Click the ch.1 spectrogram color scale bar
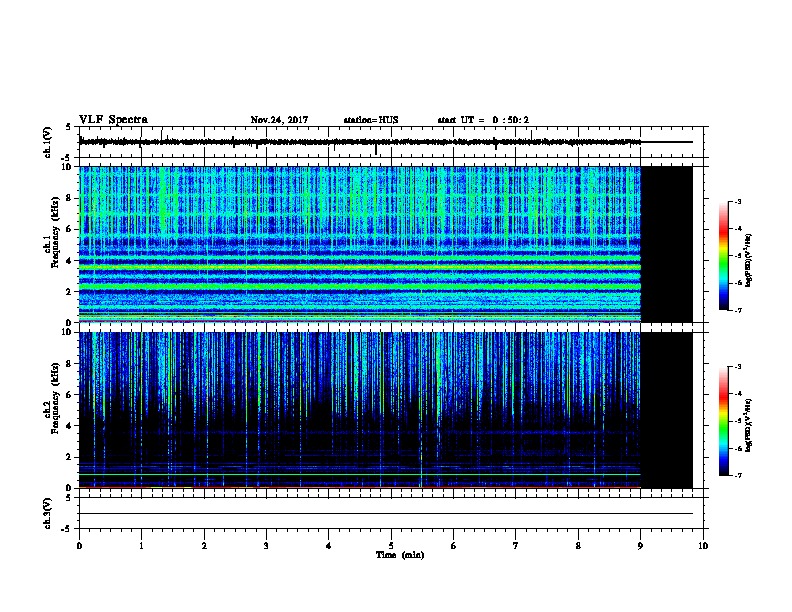Viewport: 792px width, 612px height. 723,256
